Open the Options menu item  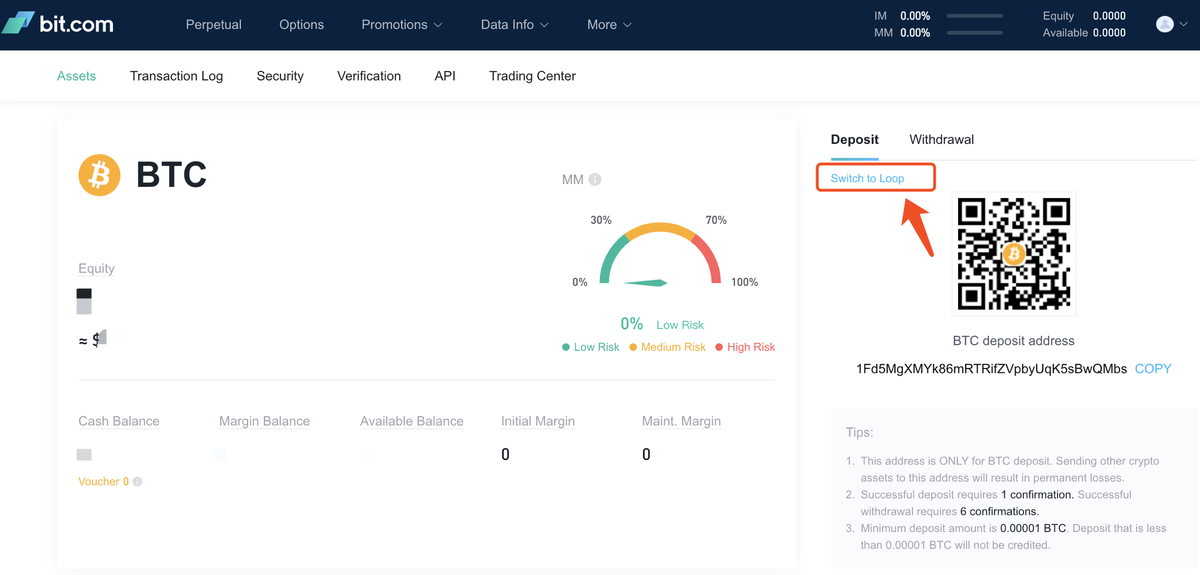coord(302,25)
